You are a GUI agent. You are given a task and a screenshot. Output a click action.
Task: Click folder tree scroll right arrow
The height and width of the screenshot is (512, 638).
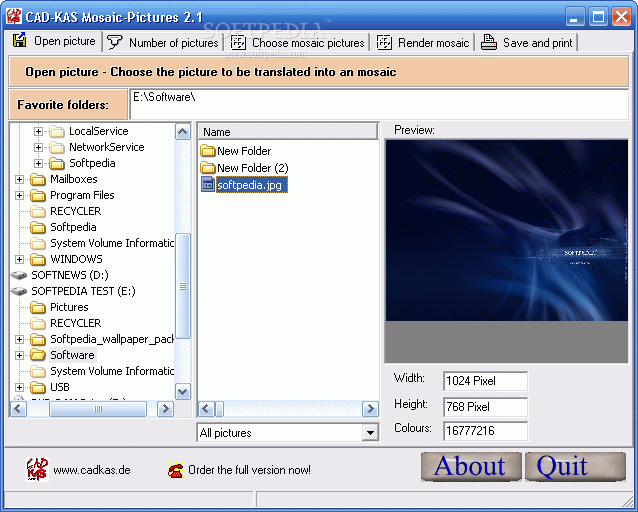[165, 409]
